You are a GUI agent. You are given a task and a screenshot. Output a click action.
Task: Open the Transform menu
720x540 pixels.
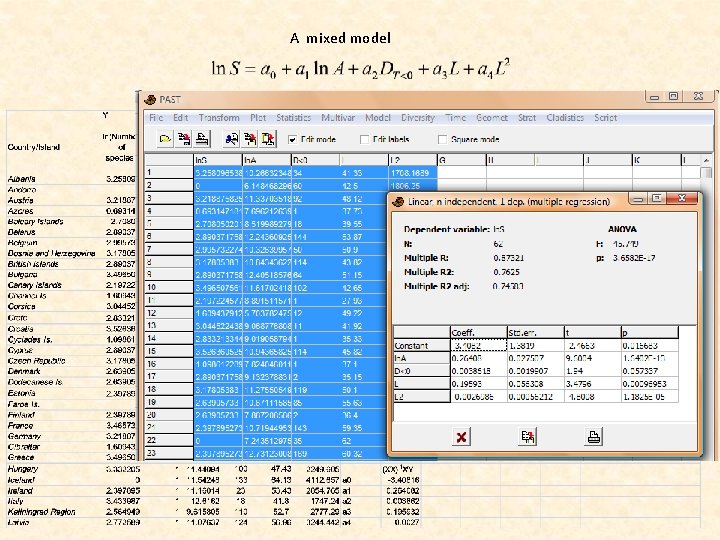(219, 118)
